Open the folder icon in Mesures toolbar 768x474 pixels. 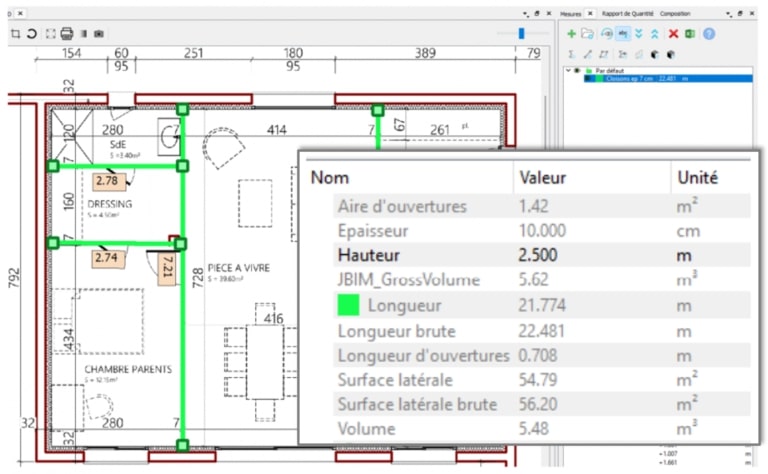pyautogui.click(x=588, y=34)
